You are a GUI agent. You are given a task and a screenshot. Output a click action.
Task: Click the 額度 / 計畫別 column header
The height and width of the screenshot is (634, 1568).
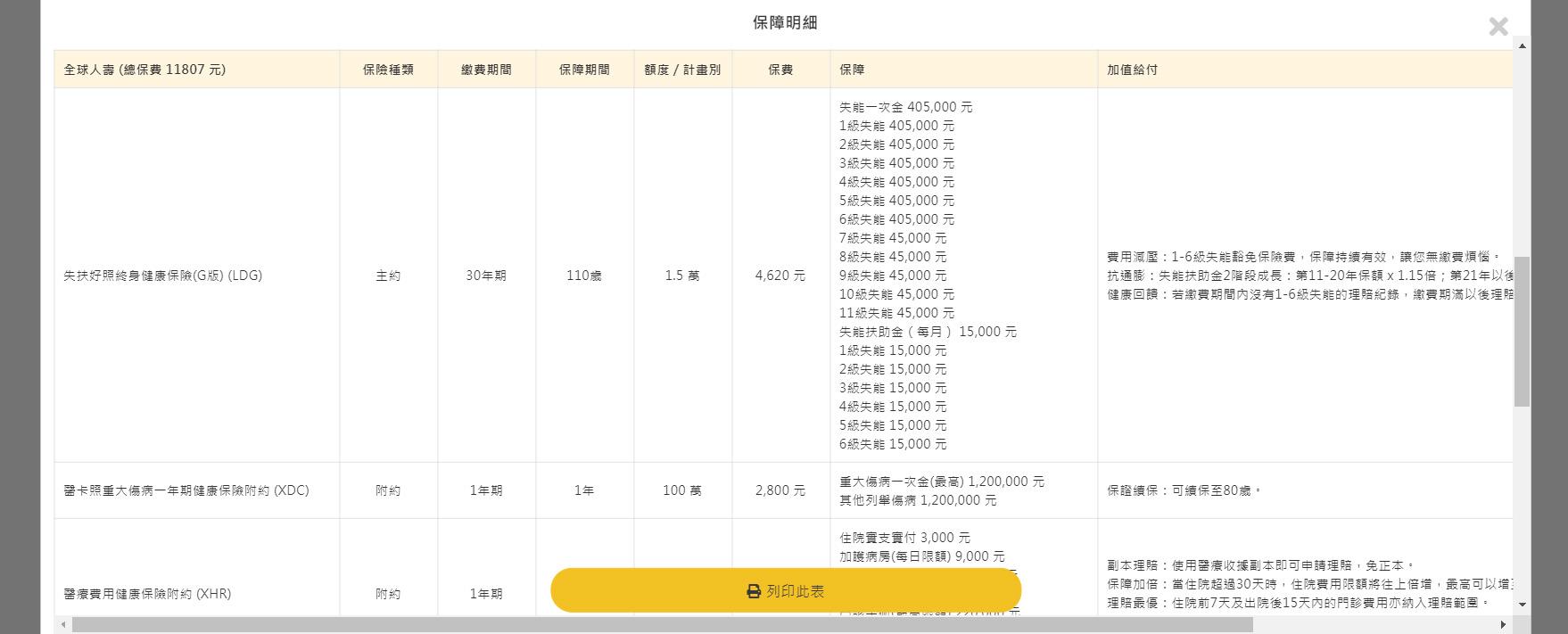click(x=682, y=70)
